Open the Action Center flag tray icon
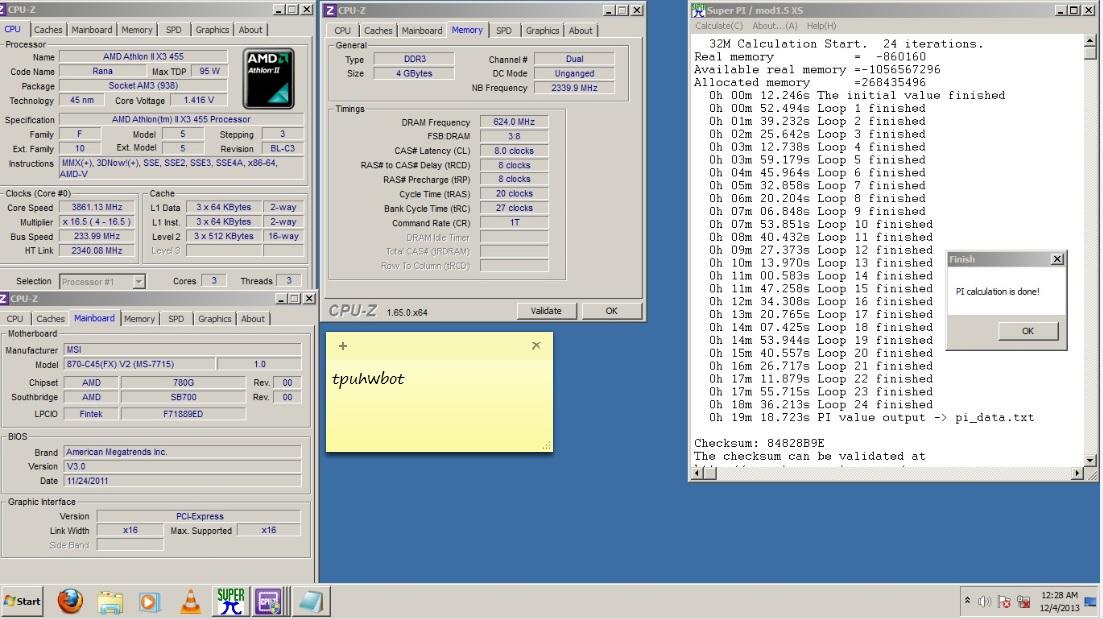1103x619 pixels. coord(1005,601)
